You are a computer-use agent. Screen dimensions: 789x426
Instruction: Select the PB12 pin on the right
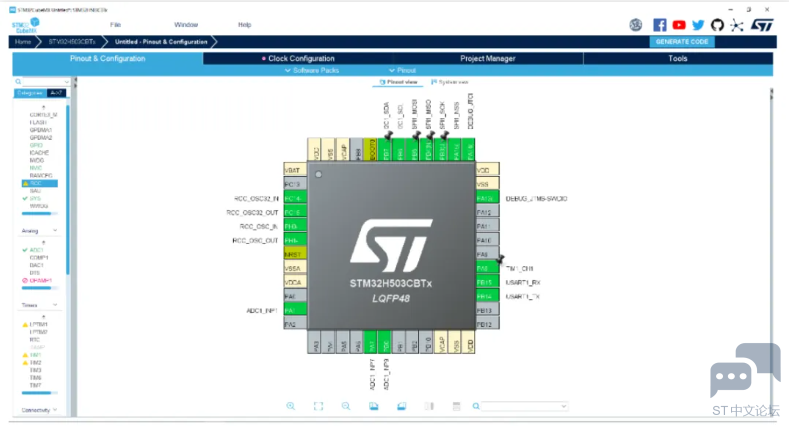487,324
